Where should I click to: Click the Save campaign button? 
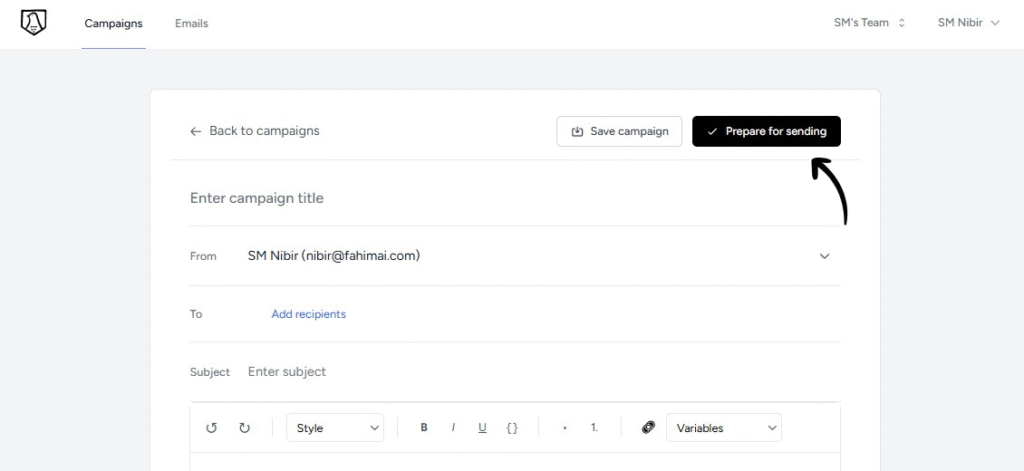pyautogui.click(x=619, y=131)
